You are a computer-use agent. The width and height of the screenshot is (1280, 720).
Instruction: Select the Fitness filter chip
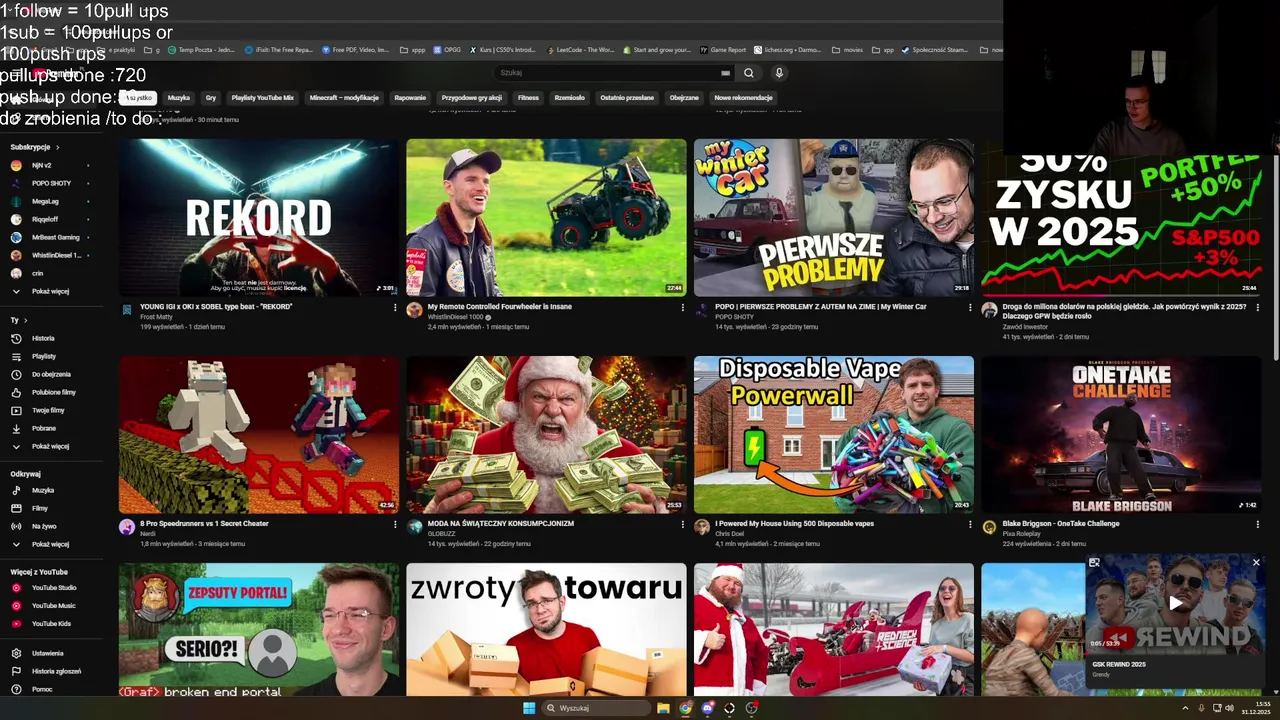tap(528, 98)
